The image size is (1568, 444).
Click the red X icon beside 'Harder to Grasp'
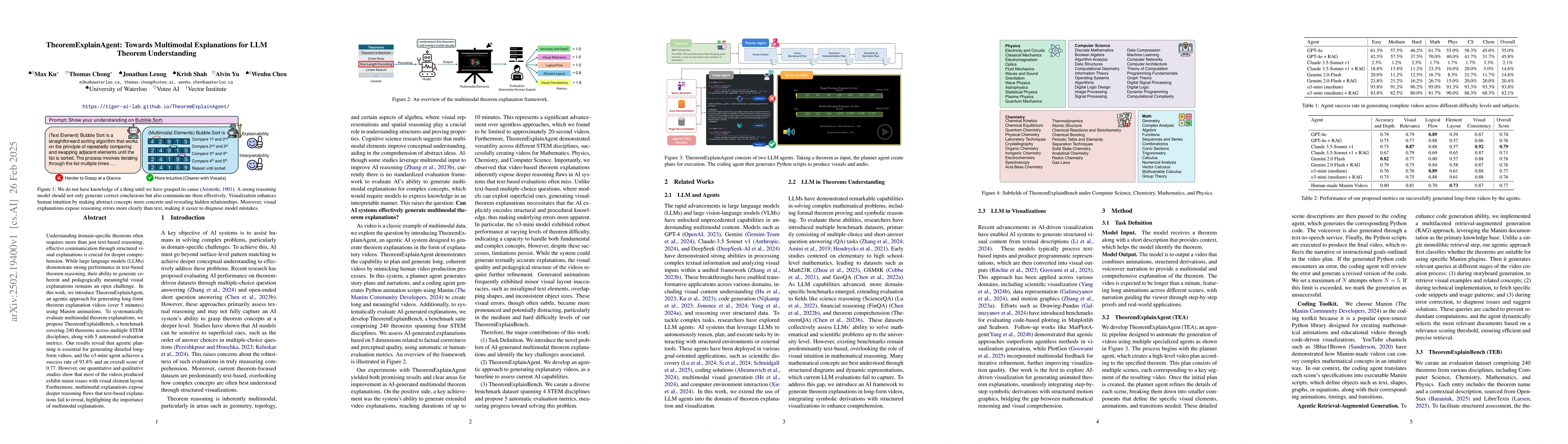tap(59, 178)
